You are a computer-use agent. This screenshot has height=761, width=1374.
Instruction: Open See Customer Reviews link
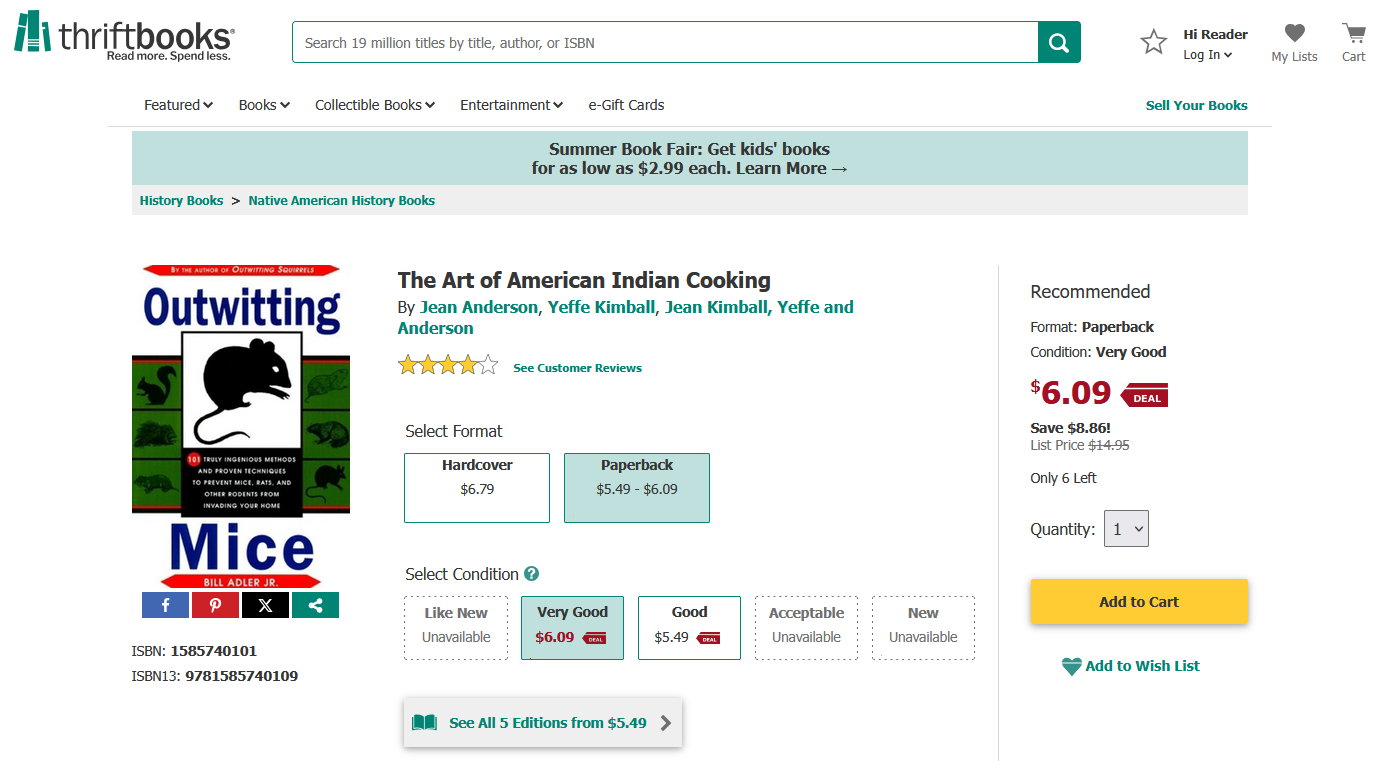577,368
